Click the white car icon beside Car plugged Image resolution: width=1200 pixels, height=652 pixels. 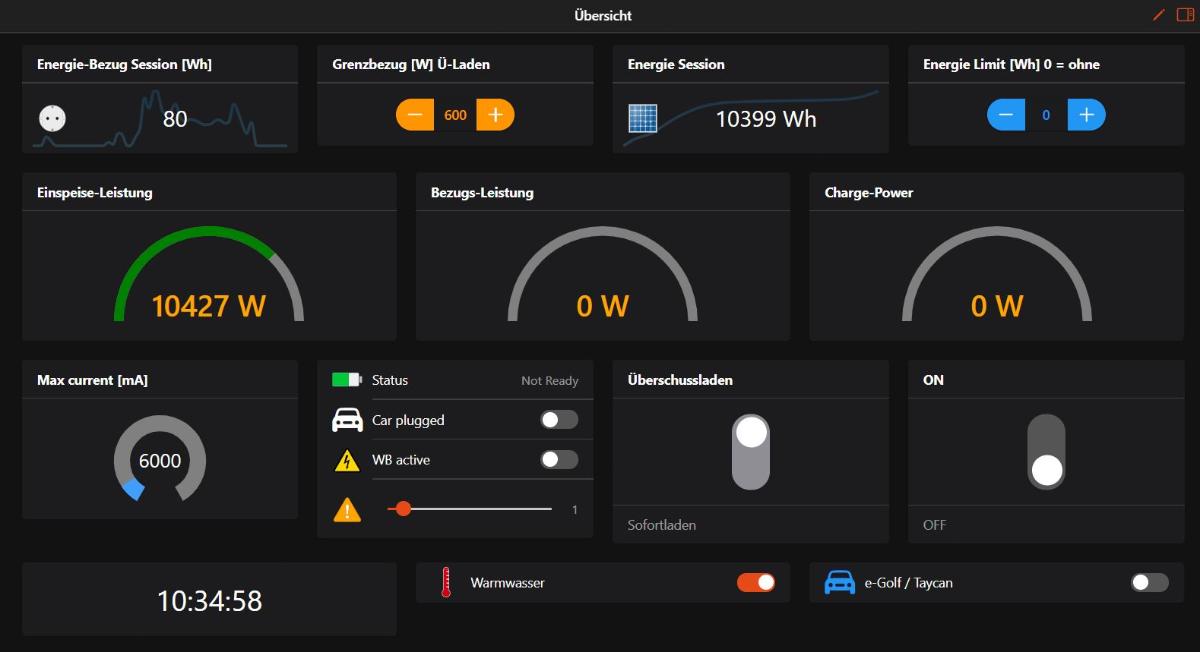tap(347, 420)
